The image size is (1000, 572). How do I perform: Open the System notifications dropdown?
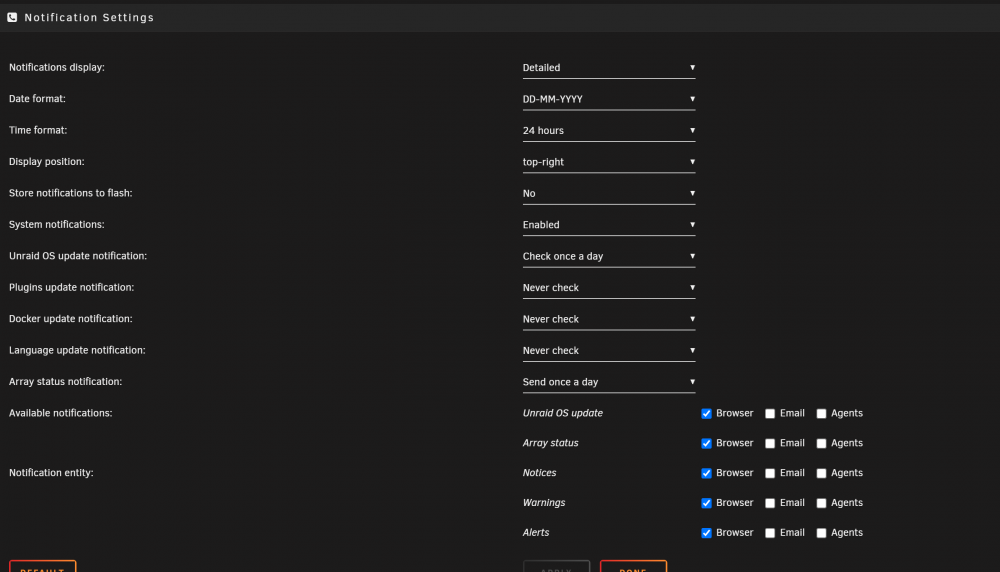pos(608,224)
